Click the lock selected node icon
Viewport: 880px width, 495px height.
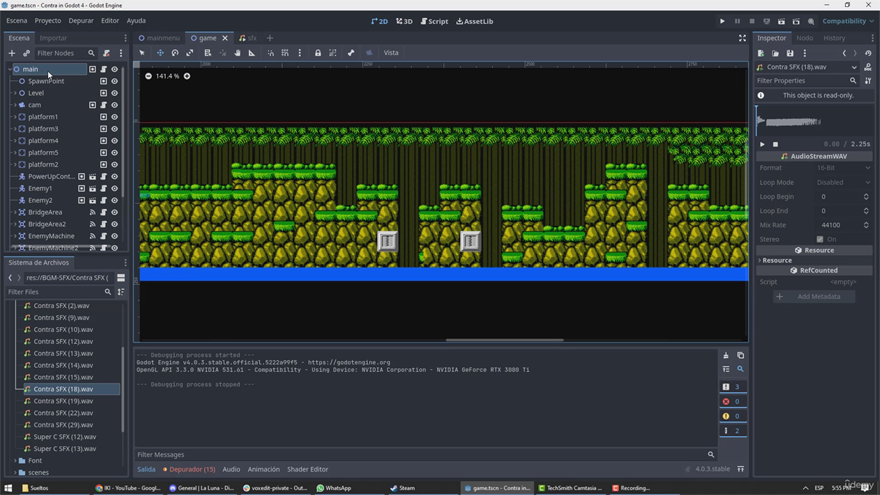coord(318,53)
